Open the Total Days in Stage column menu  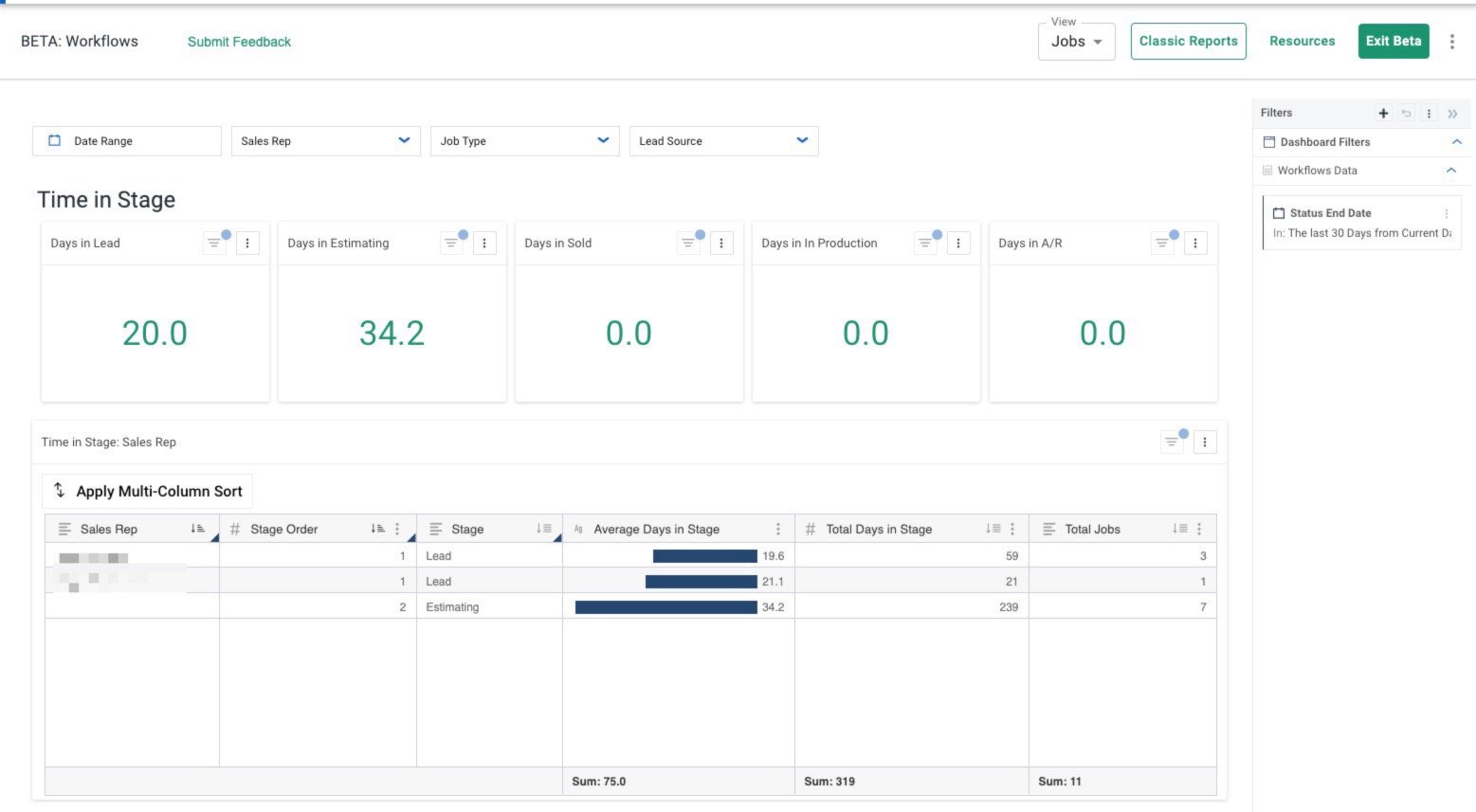(1011, 529)
